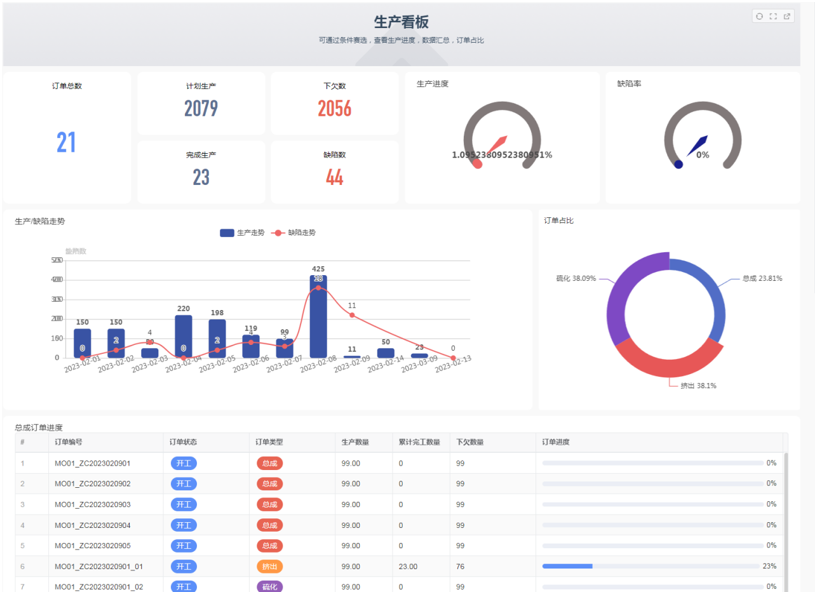Click the tallest bar labeled 425 in chart

click(x=318, y=320)
